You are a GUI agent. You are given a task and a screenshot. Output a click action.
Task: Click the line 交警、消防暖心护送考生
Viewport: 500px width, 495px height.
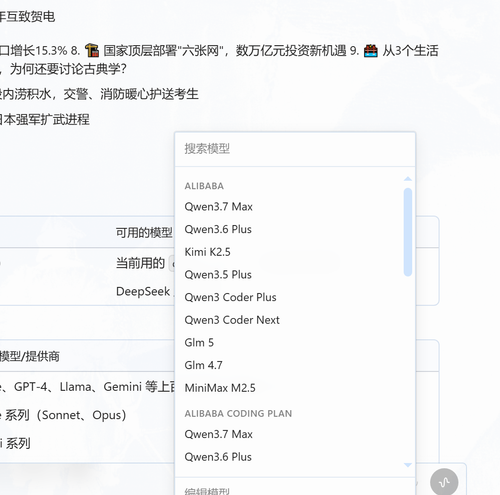[x=131, y=94]
